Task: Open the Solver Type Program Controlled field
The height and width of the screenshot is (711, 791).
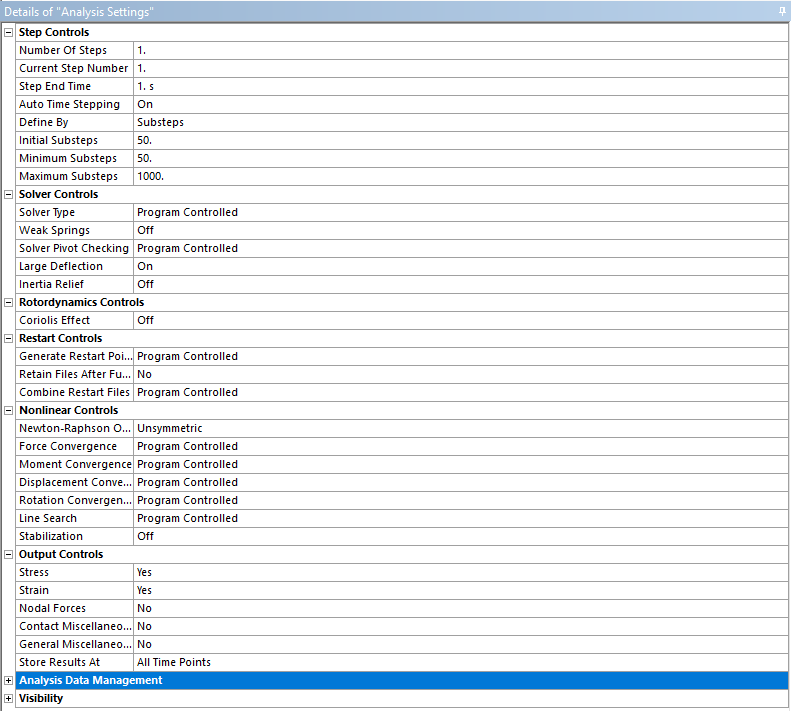Action: coord(461,212)
